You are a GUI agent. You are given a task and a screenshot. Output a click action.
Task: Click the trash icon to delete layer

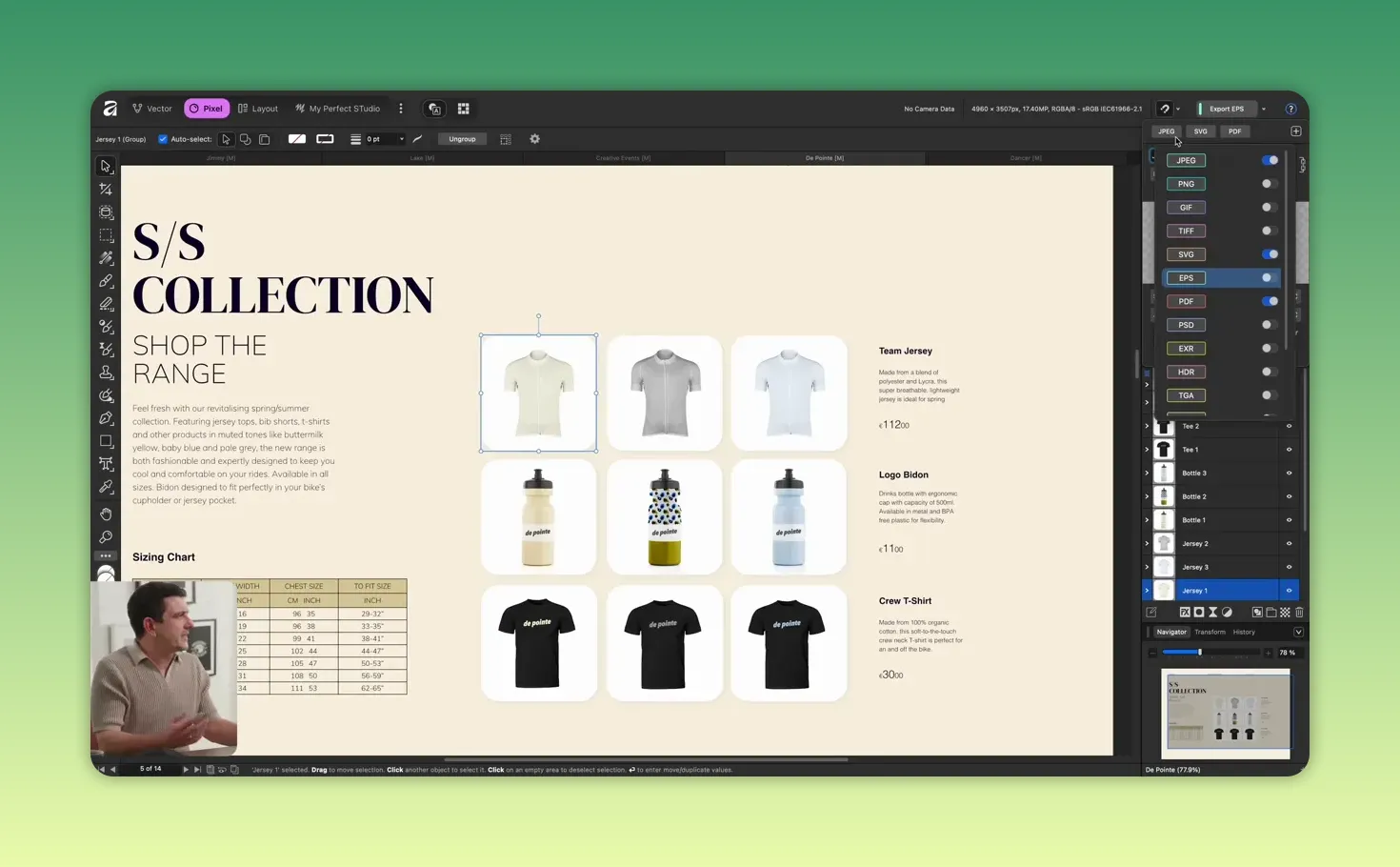point(1299,613)
